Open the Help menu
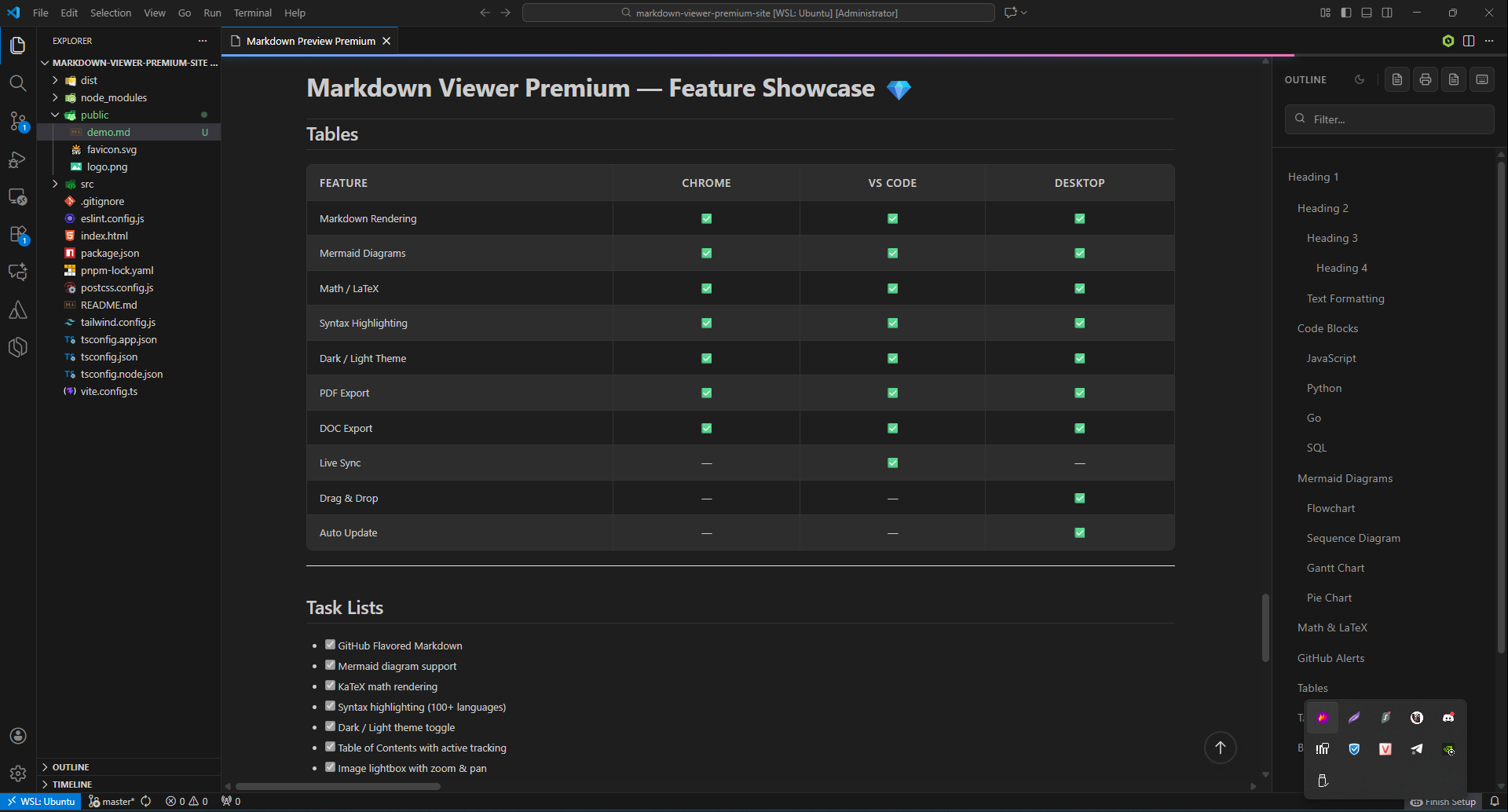This screenshot has height=812, width=1508. click(295, 13)
